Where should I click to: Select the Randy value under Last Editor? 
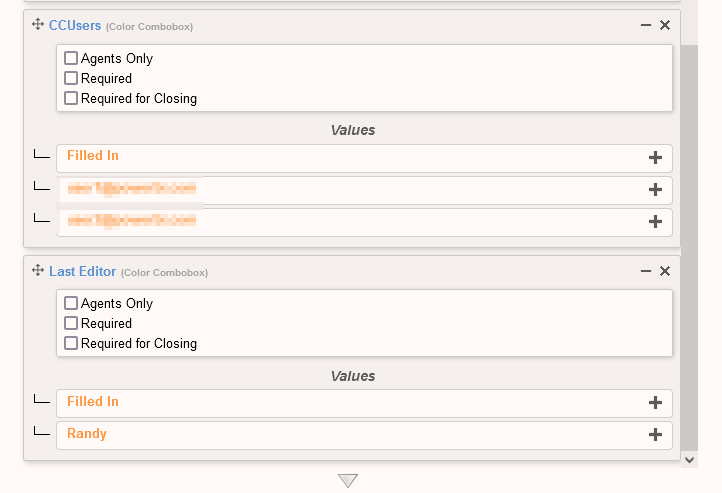[x=87, y=434]
